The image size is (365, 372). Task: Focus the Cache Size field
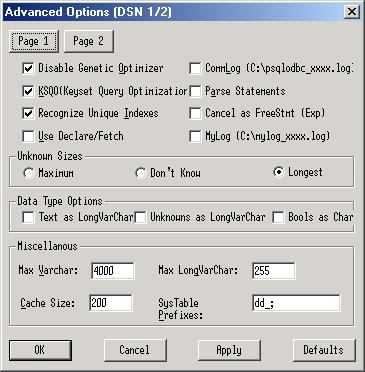(x=111, y=303)
